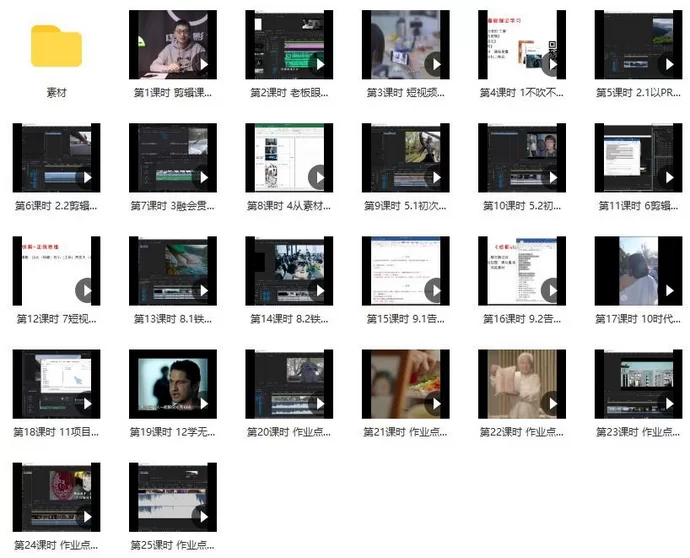Open 第7课时 3融会贯 video thumbnail
Viewport: 690px width, 558px height.
173,158
